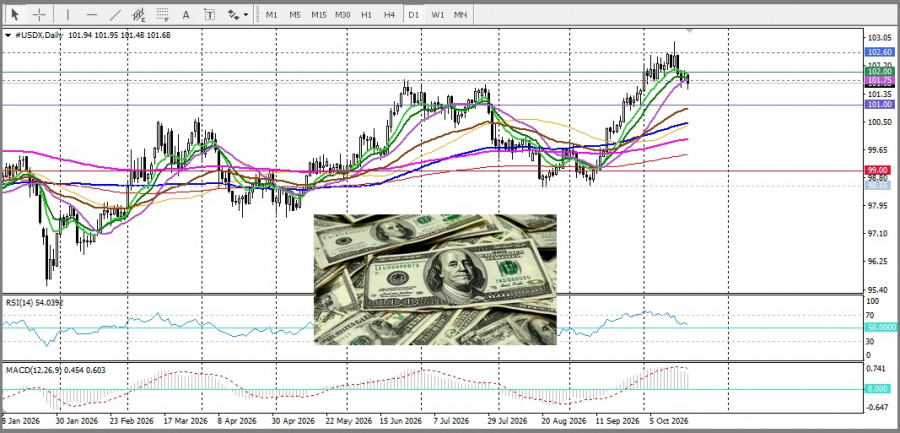This screenshot has width=900, height=433.
Task: Pick the Text tool labeled A
Action: click(186, 15)
